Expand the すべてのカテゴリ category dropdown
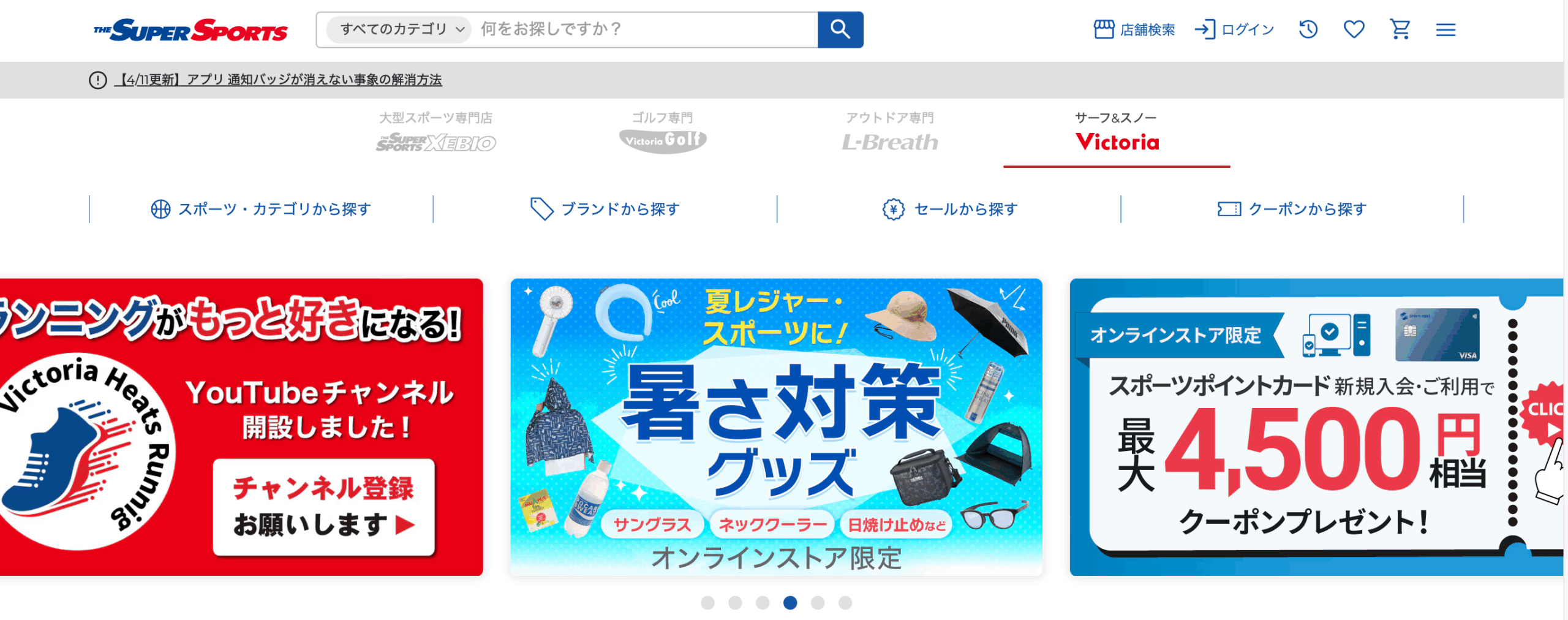 399,29
